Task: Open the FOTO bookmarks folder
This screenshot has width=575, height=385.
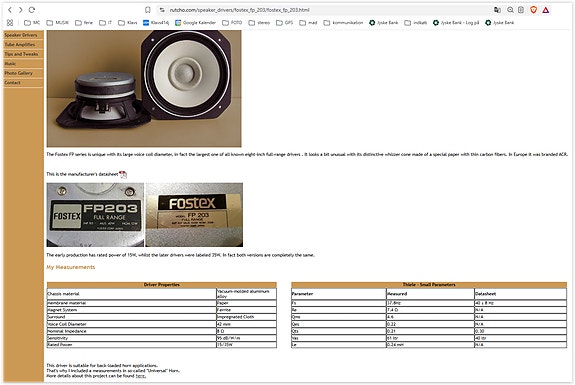Action: coord(232,23)
